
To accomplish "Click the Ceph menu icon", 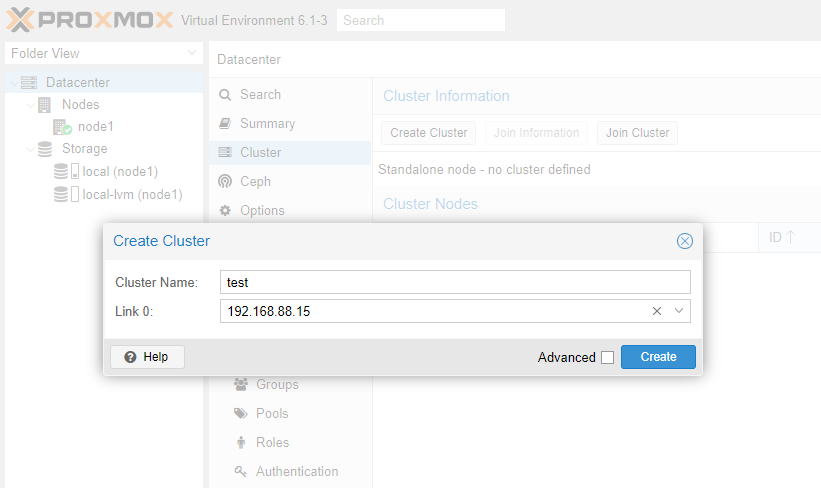I will tap(225, 182).
